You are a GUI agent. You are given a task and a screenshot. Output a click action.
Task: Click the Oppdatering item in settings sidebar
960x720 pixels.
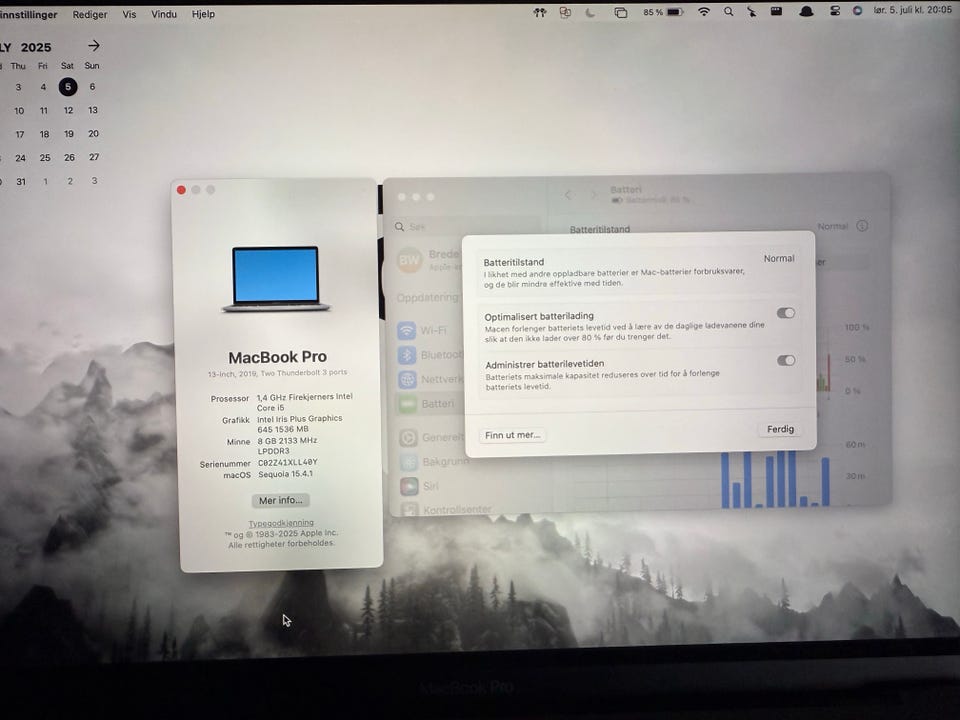(x=427, y=298)
